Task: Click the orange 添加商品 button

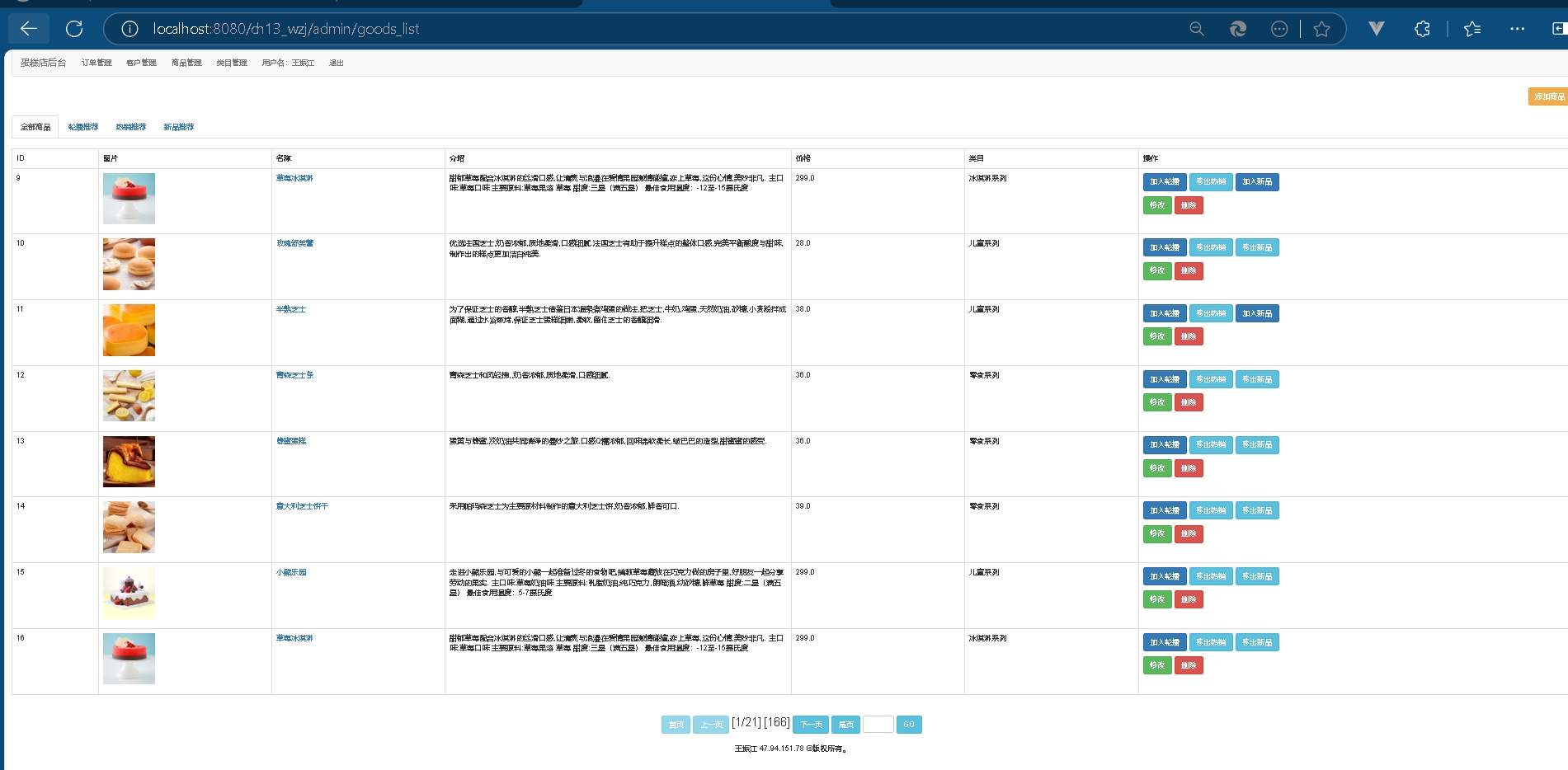Action: coord(1548,96)
